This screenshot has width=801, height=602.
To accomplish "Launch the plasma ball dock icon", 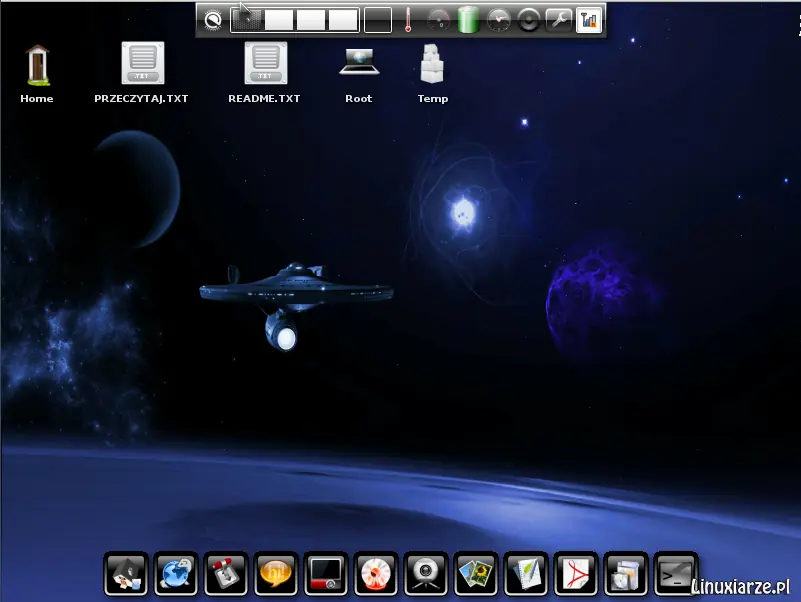I will (x=376, y=574).
